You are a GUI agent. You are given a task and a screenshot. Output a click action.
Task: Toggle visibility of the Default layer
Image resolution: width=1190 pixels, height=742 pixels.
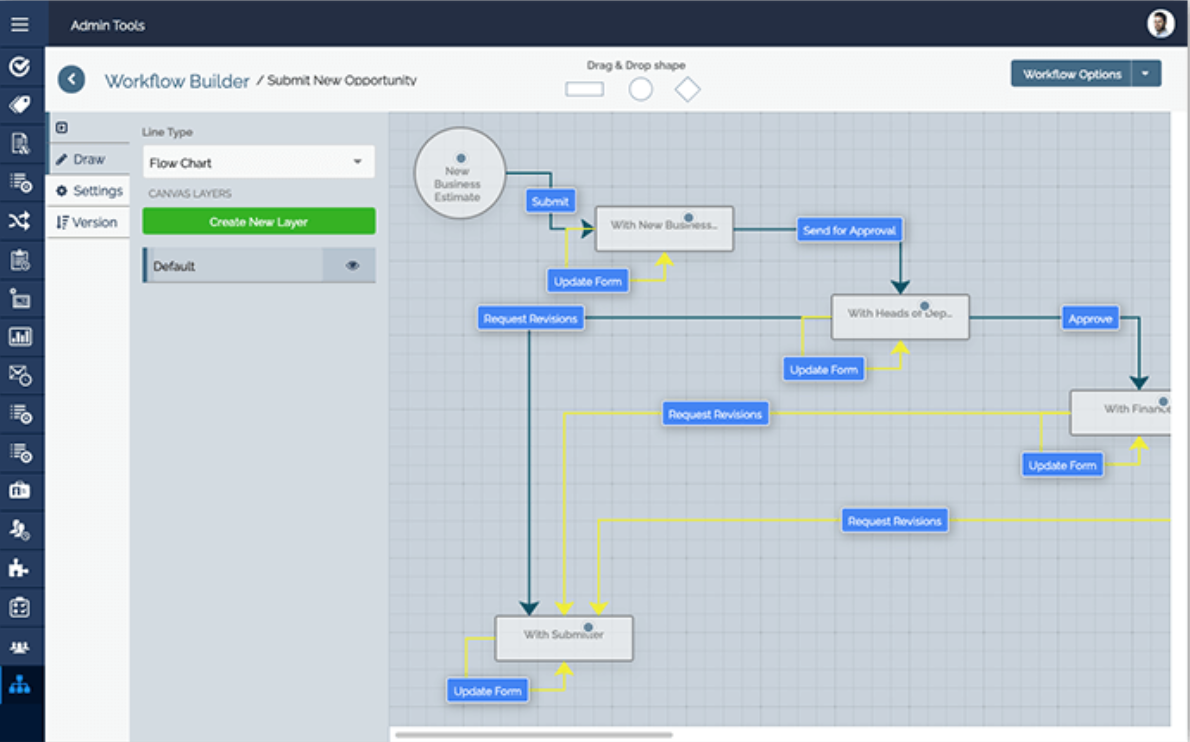(x=352, y=266)
